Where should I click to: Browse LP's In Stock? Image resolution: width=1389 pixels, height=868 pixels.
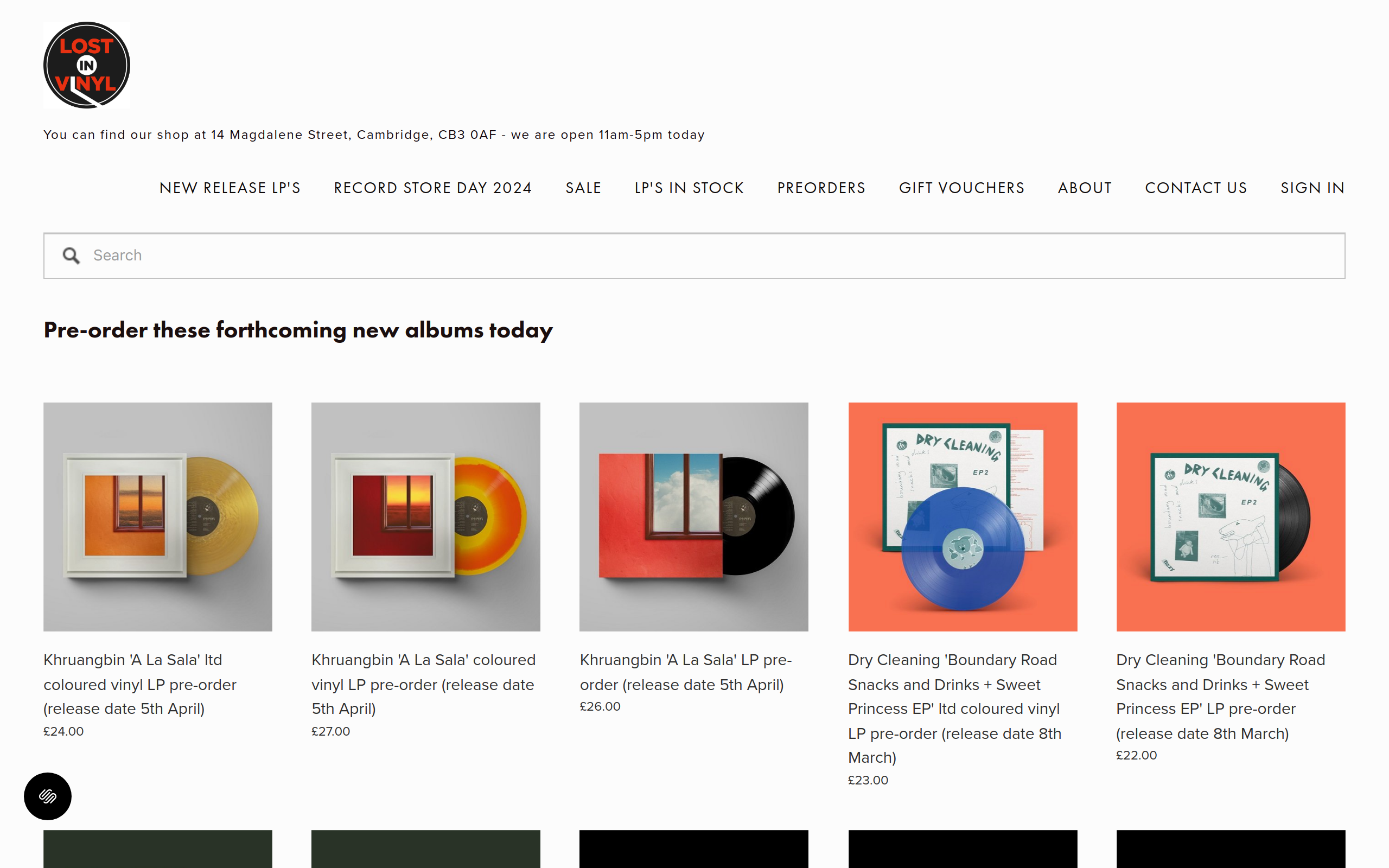pyautogui.click(x=689, y=188)
